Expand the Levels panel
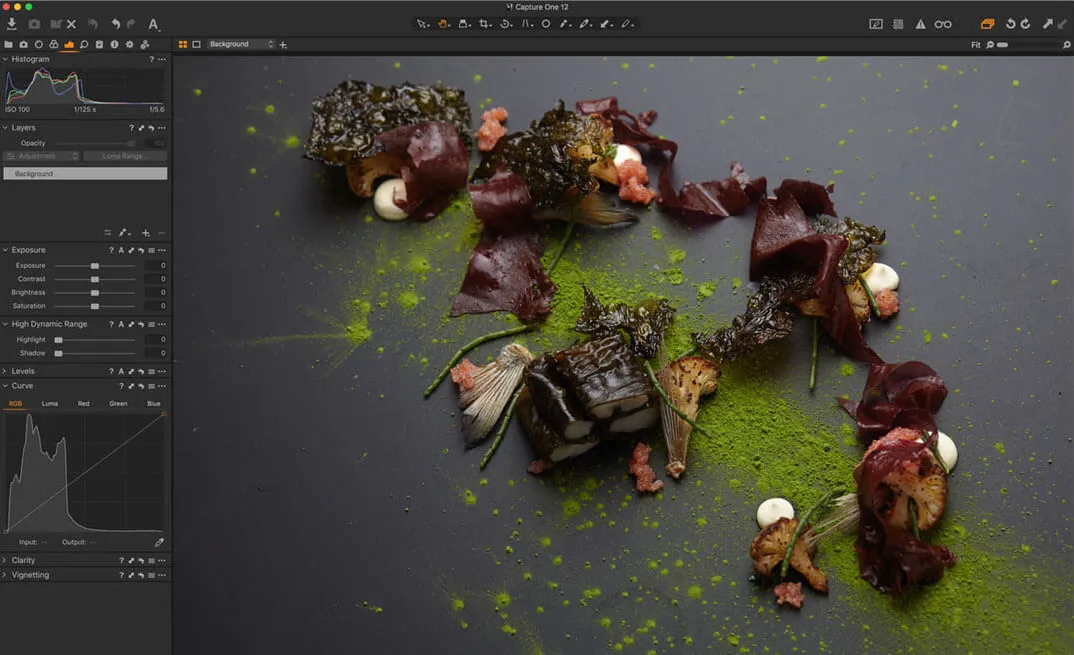 point(23,371)
